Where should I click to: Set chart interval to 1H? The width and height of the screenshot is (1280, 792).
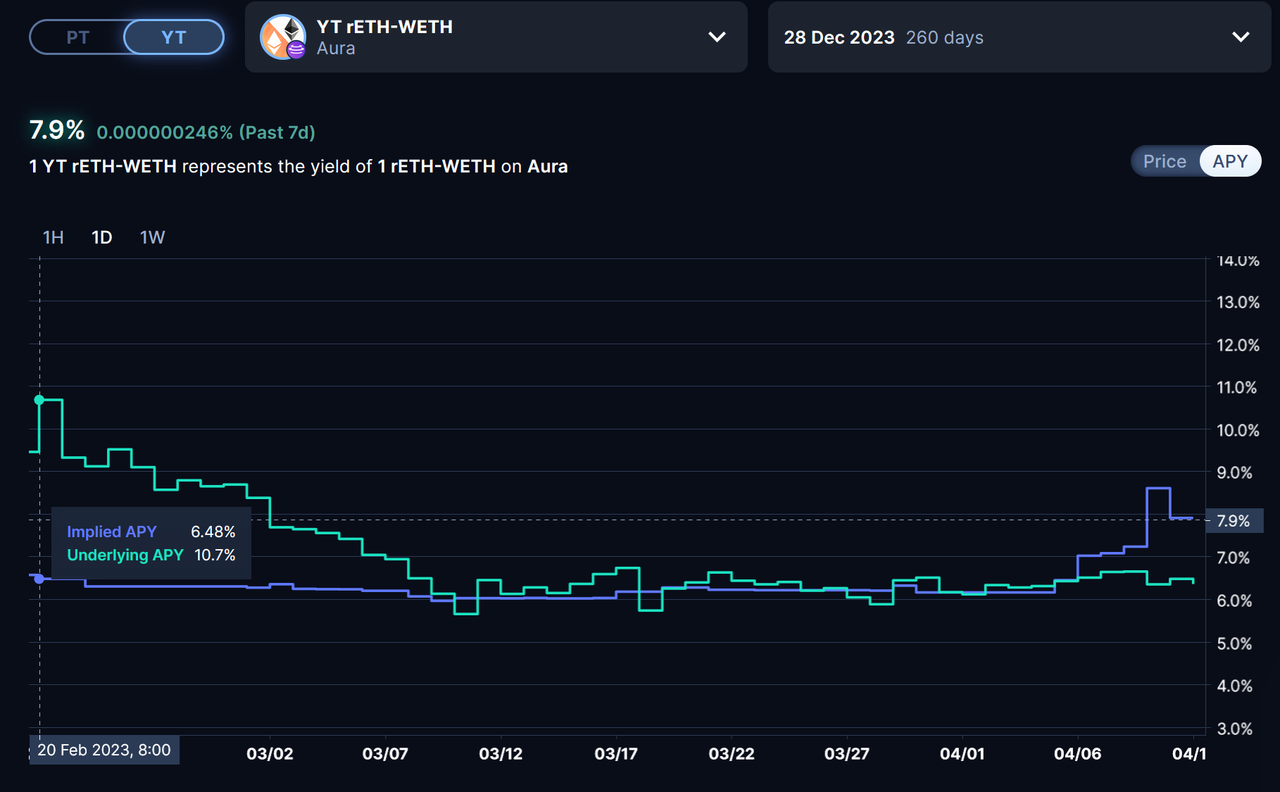pyautogui.click(x=53, y=237)
